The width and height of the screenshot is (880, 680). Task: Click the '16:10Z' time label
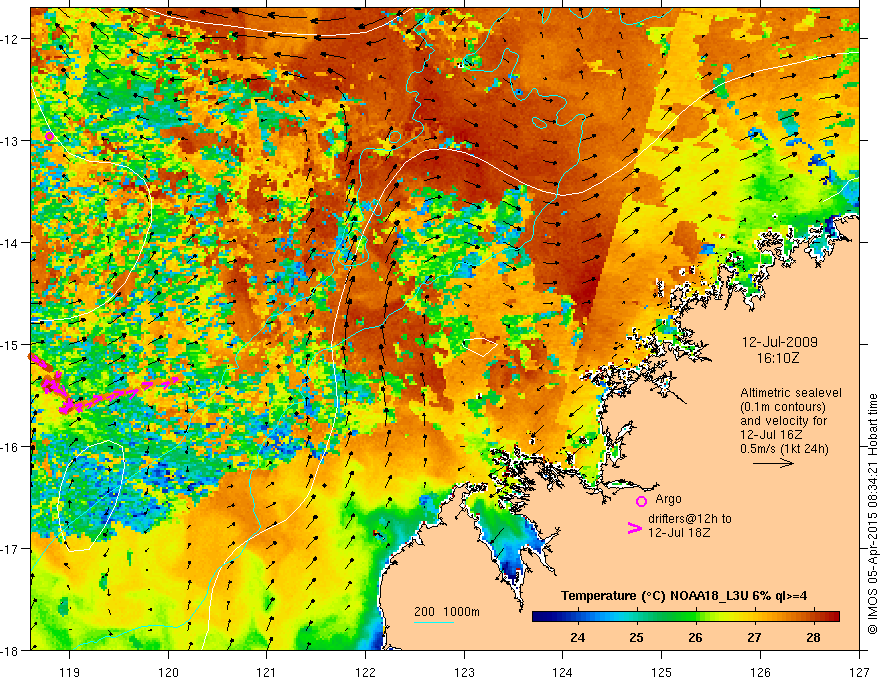coord(777,357)
